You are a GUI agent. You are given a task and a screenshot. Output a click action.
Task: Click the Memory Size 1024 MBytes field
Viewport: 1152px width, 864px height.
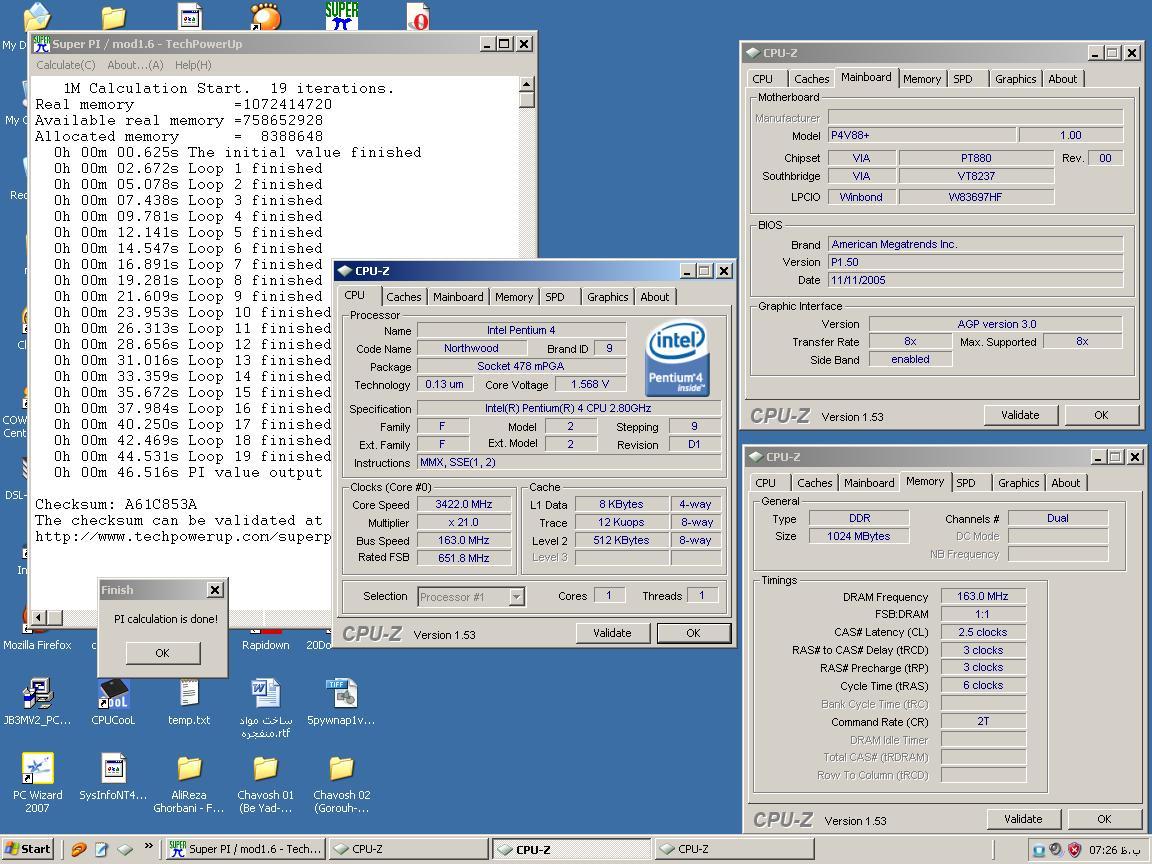pos(858,536)
